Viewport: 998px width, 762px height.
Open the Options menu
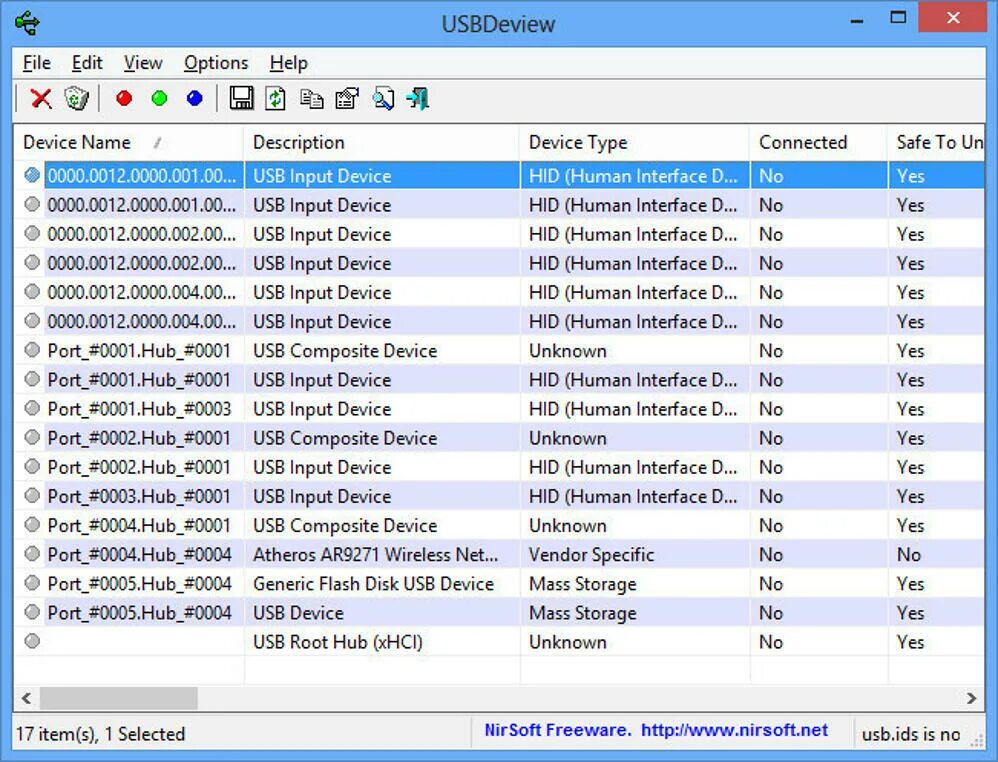pos(215,62)
